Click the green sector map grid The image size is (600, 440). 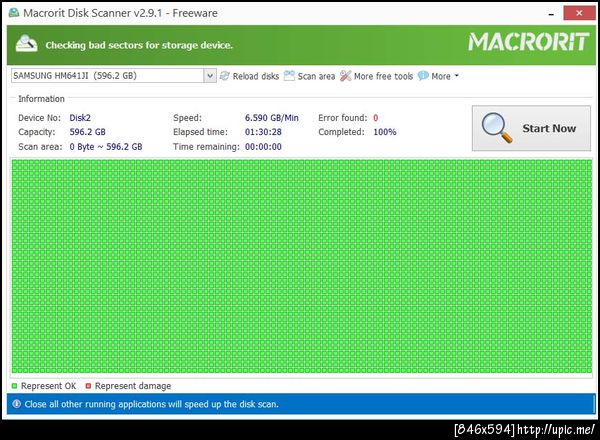(x=302, y=266)
